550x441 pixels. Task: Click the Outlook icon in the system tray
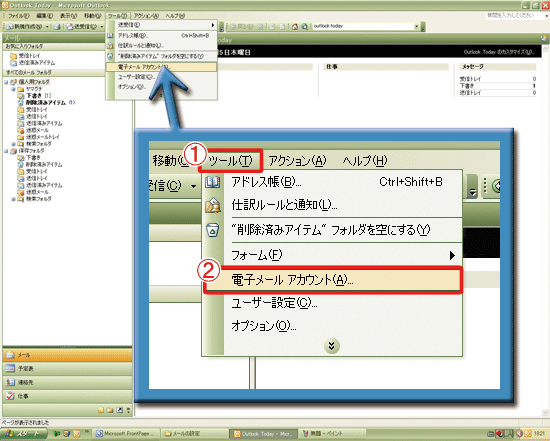coord(528,434)
